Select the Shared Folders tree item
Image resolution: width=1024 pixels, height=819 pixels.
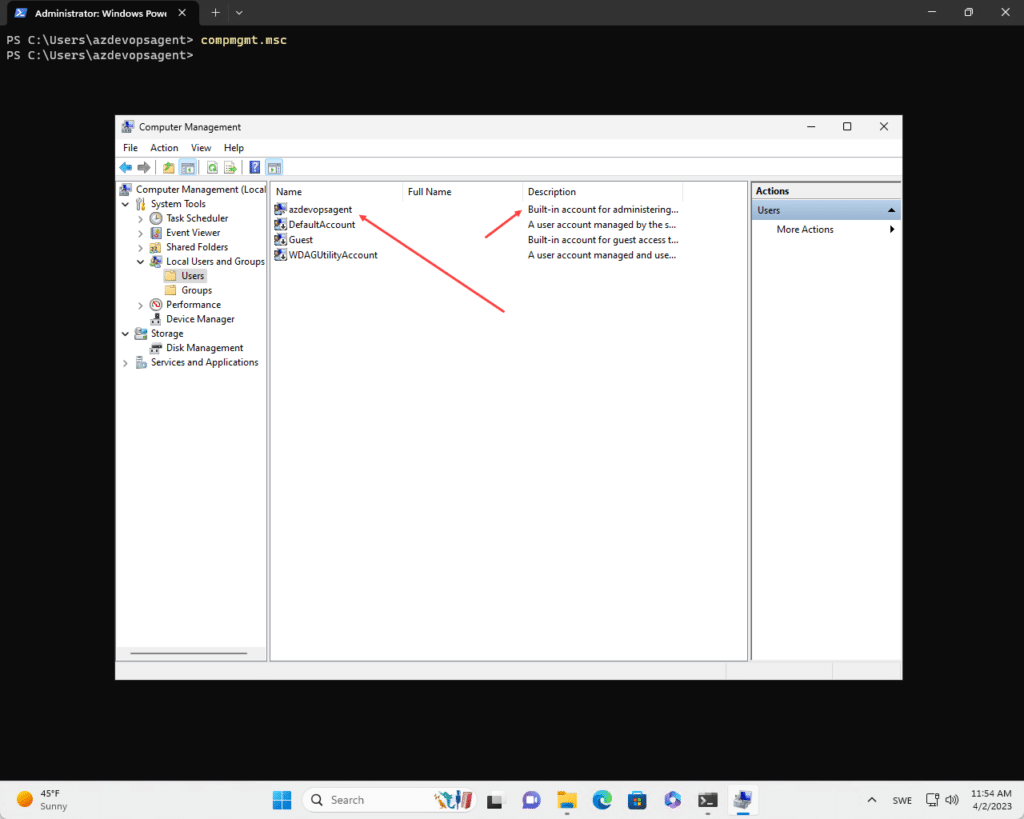197,247
